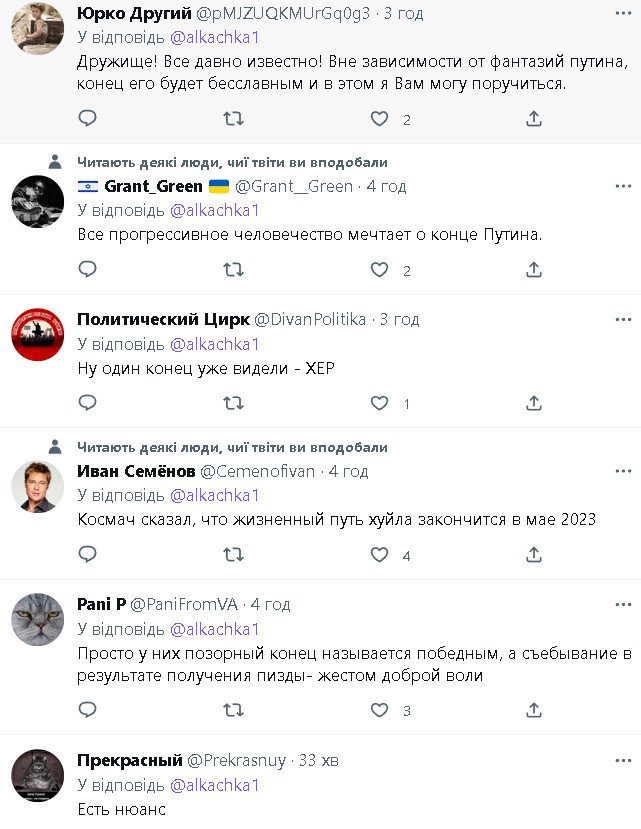Open Политический Цирк's profile name

163,320
